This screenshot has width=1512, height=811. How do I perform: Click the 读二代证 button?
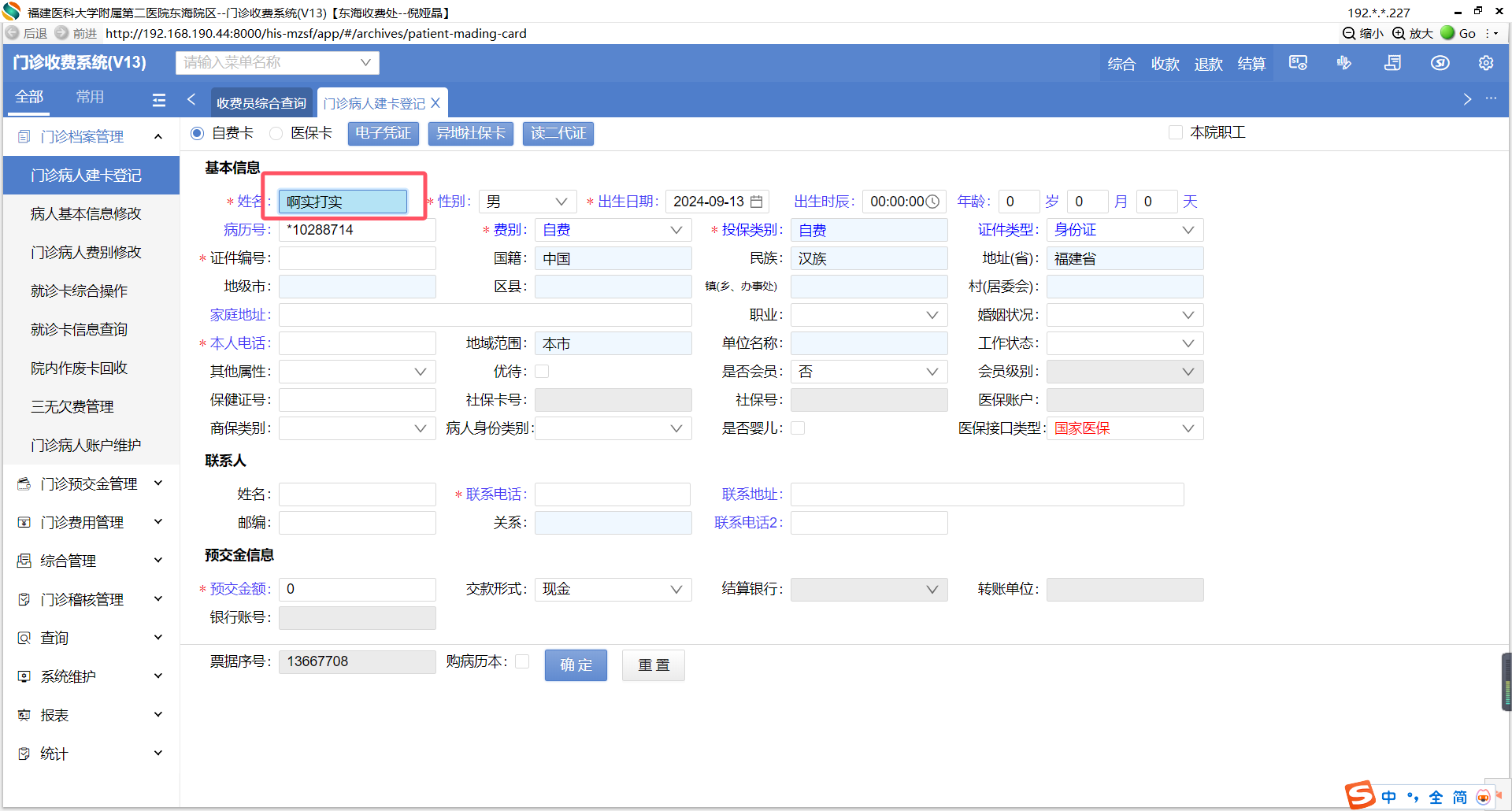point(558,133)
